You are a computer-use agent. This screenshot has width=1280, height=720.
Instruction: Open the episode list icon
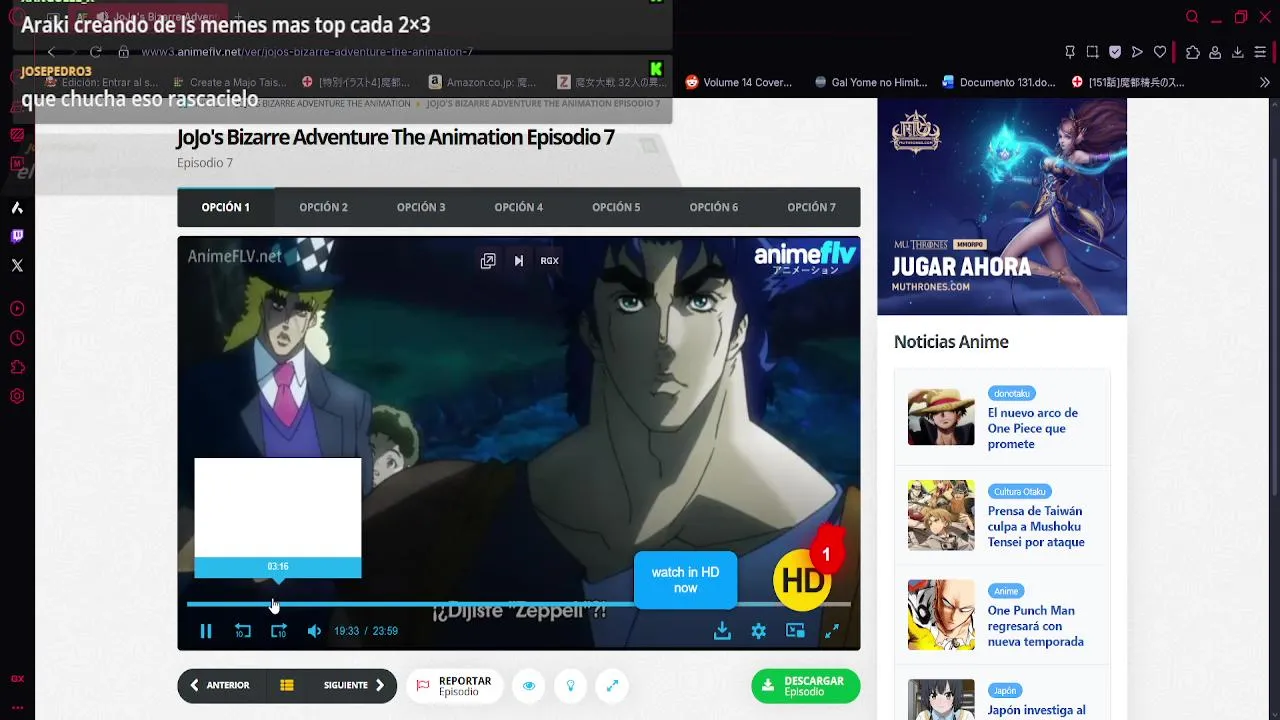[x=287, y=685]
